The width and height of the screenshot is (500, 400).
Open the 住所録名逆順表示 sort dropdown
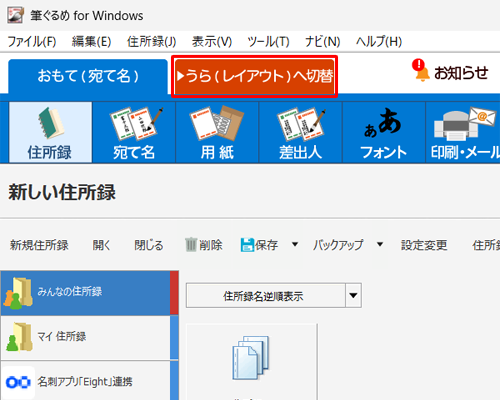coord(274,295)
